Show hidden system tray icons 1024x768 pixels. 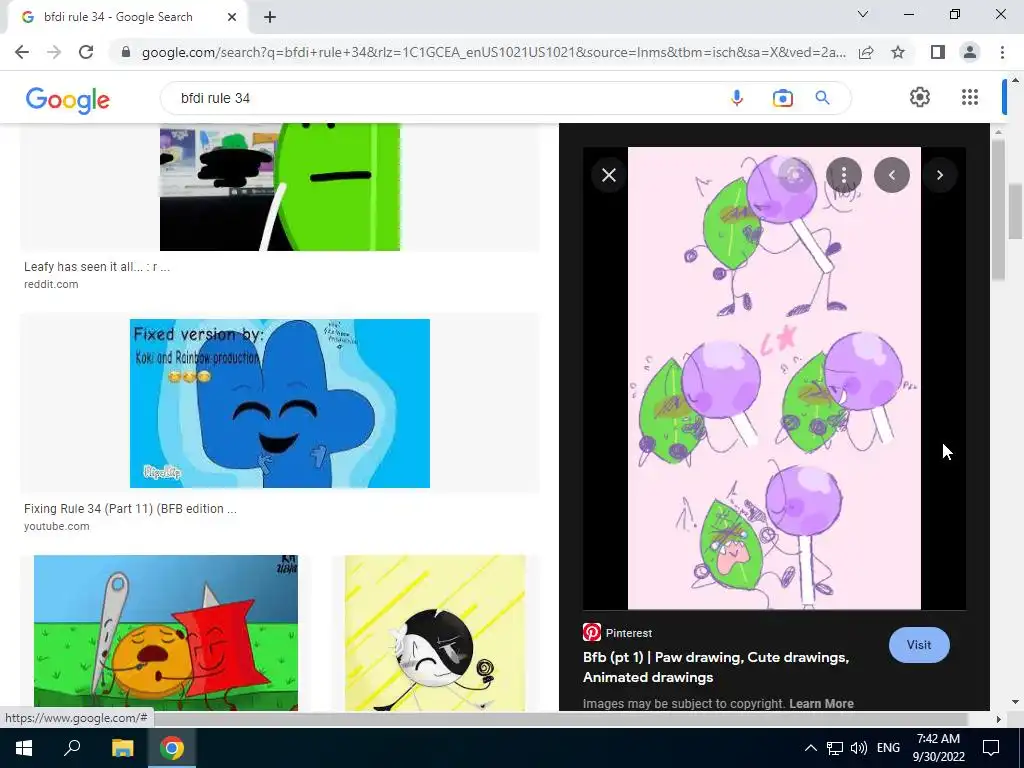(x=810, y=748)
